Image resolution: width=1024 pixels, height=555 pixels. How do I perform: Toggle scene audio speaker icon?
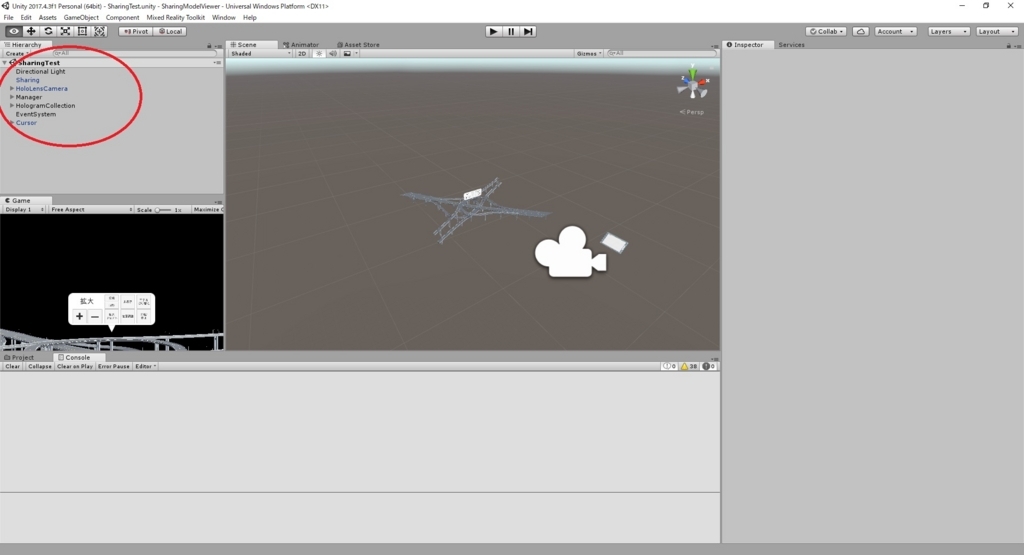[333, 54]
